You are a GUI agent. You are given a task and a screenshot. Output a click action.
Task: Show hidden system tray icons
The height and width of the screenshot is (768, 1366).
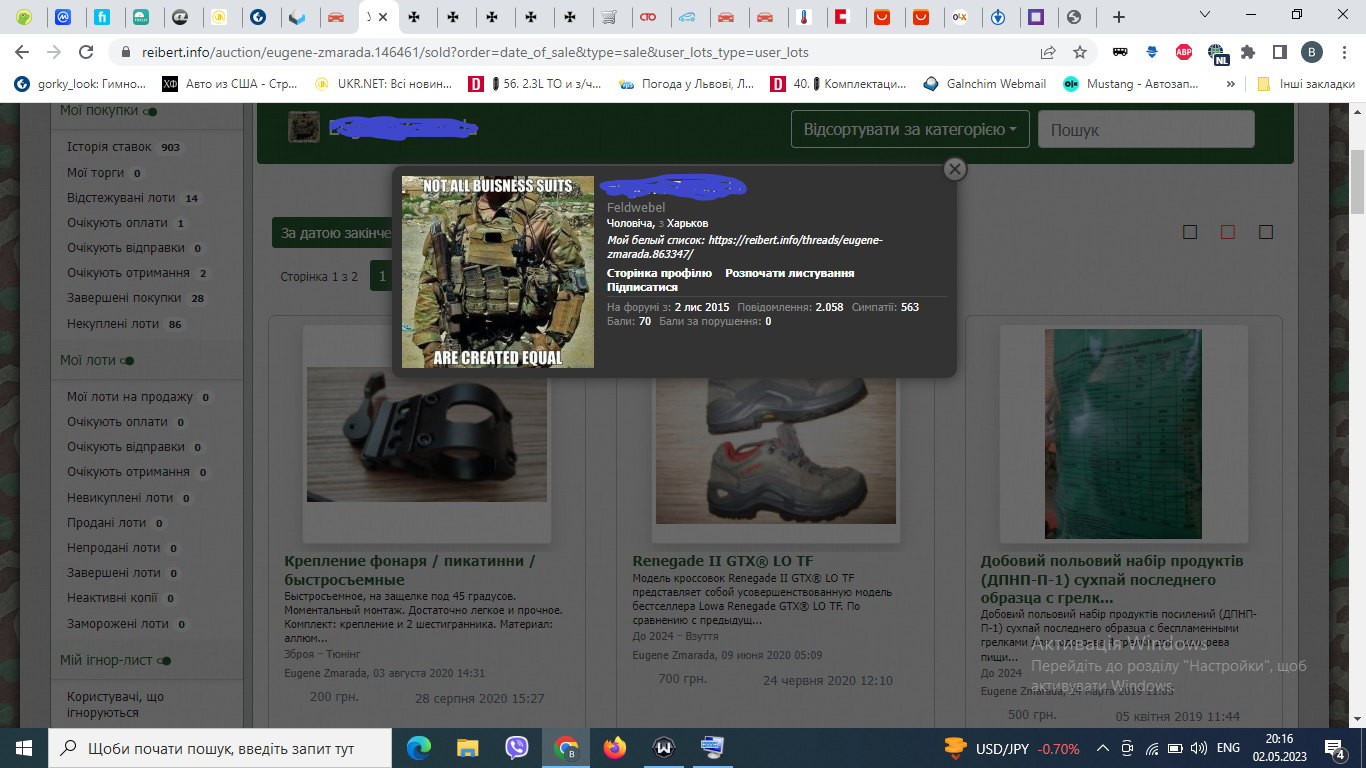[x=1103, y=747]
